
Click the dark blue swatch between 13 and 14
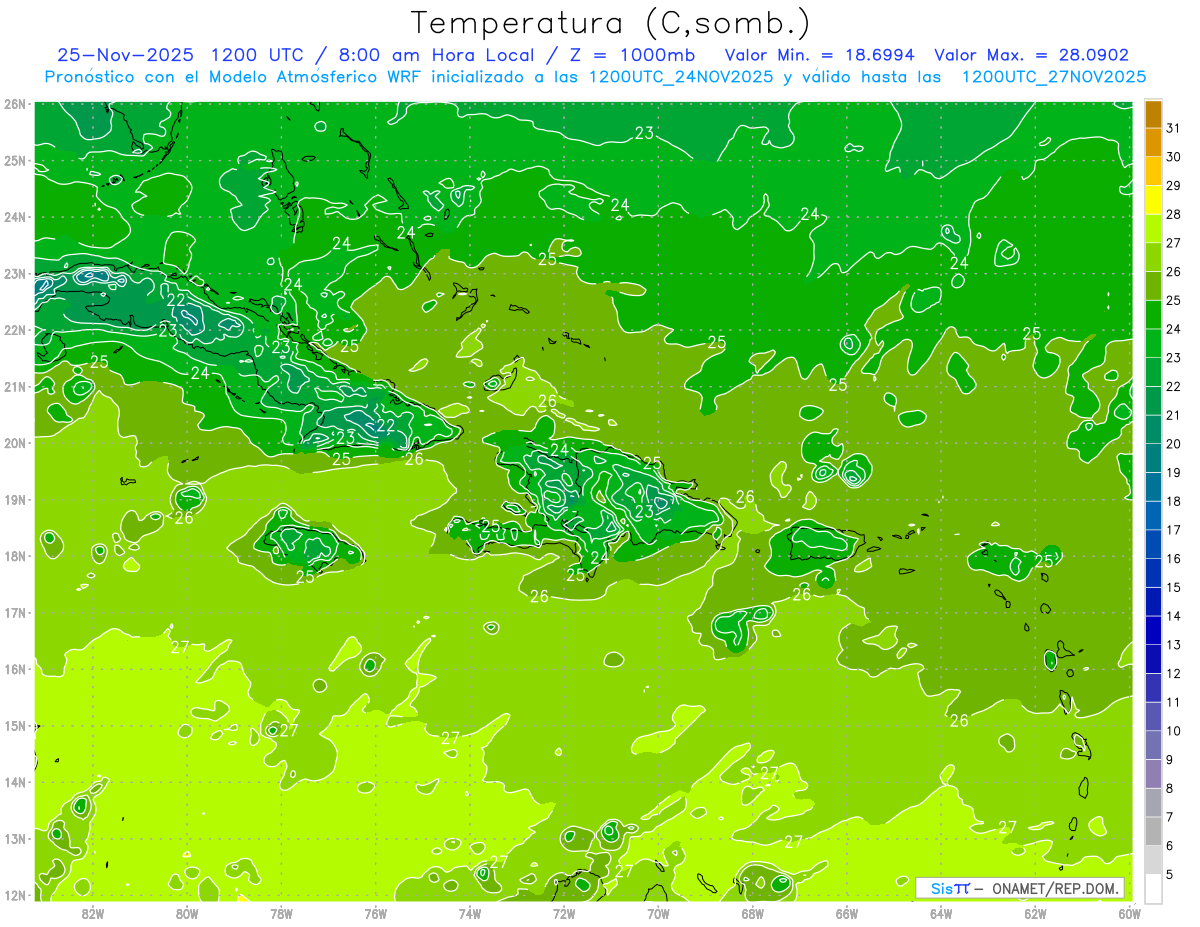coord(1153,631)
